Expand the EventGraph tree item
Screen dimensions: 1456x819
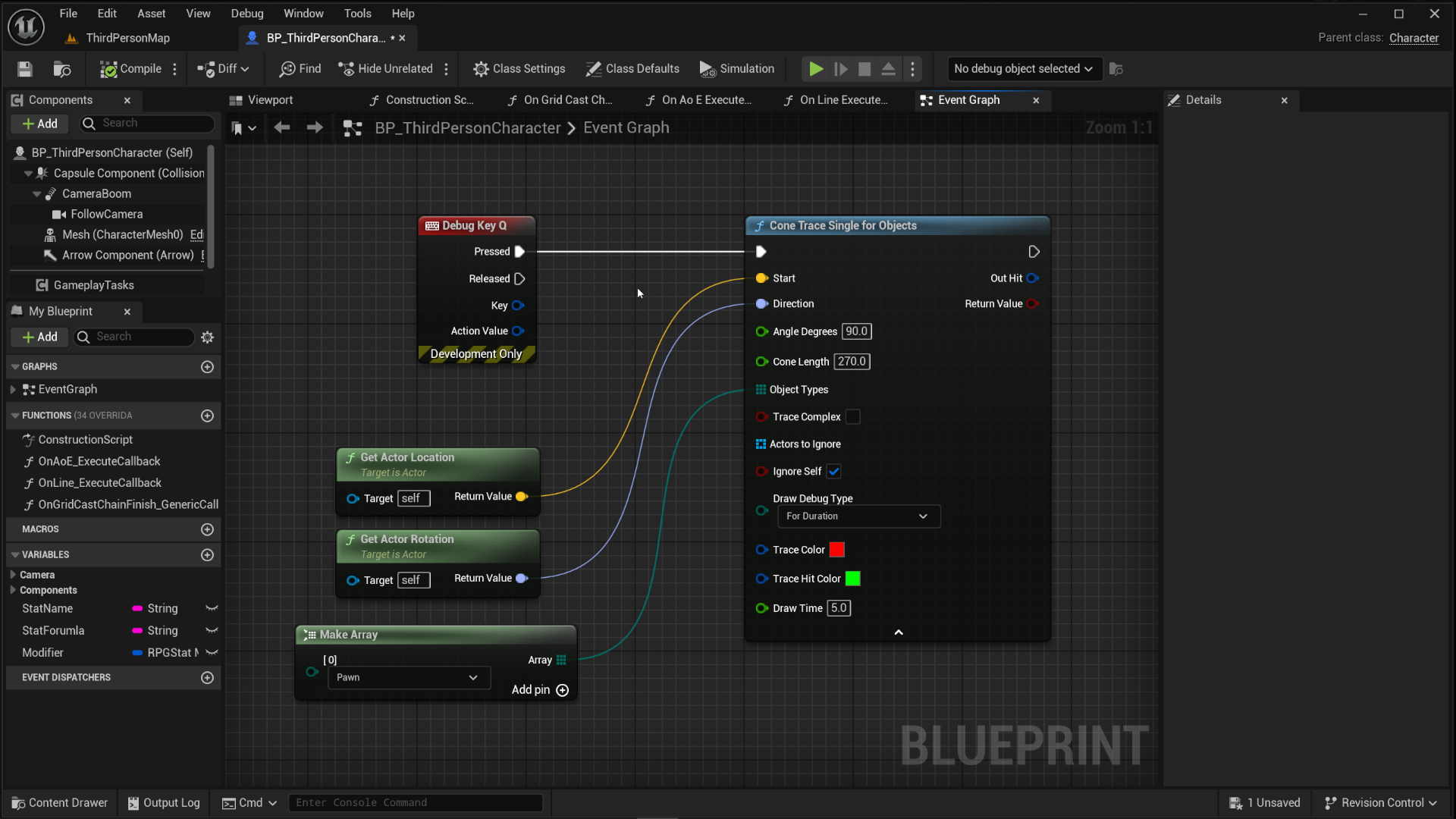coord(13,390)
